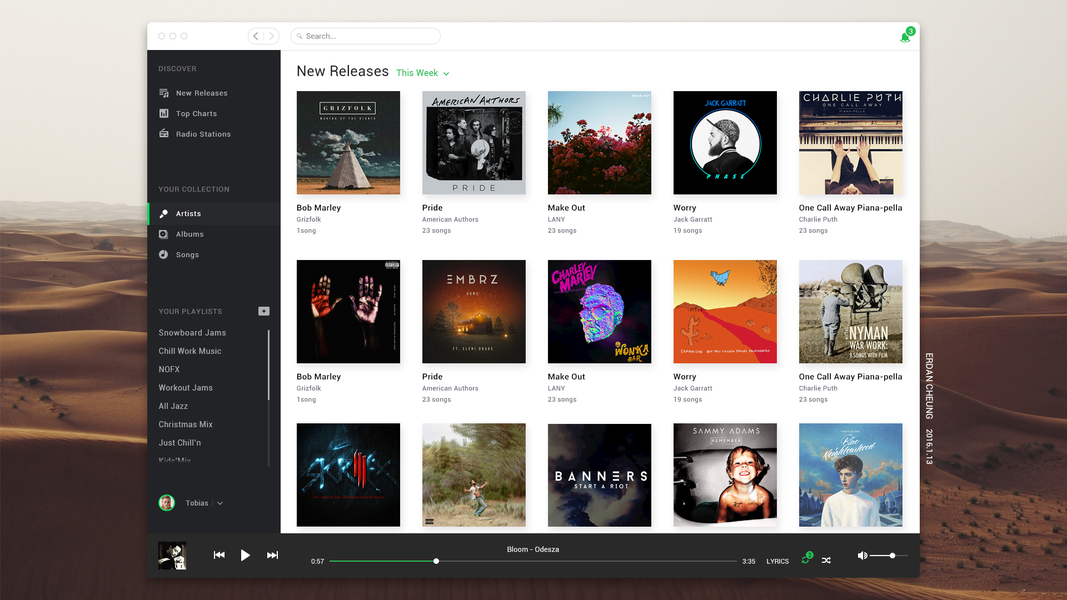The image size is (1067, 600).
Task: Go back with the left arrow
Action: click(256, 36)
